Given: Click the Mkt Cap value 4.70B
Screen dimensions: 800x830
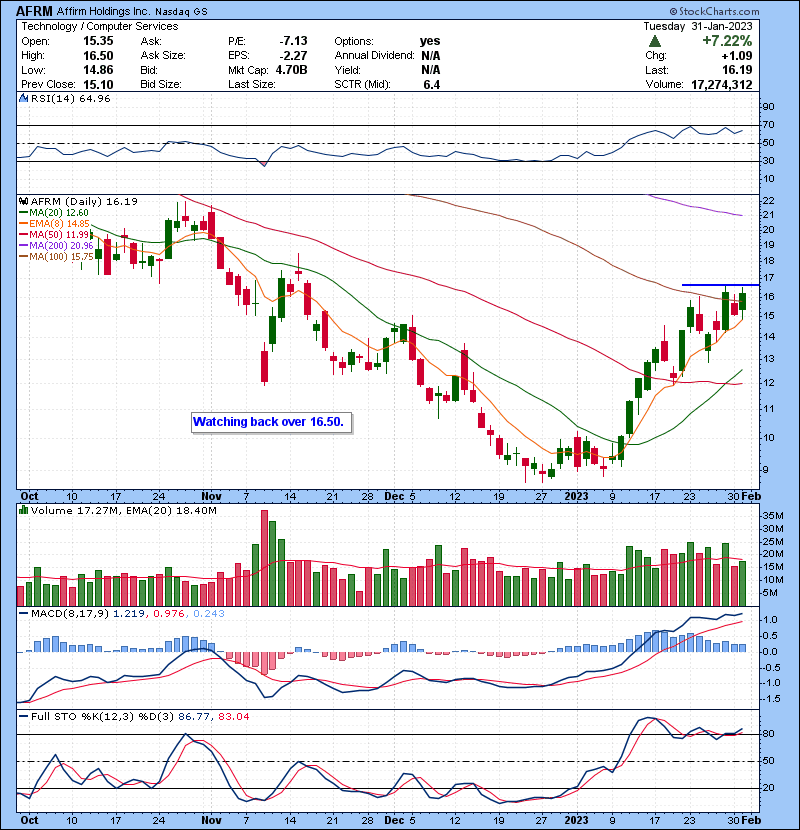Looking at the screenshot, I should (291, 70).
